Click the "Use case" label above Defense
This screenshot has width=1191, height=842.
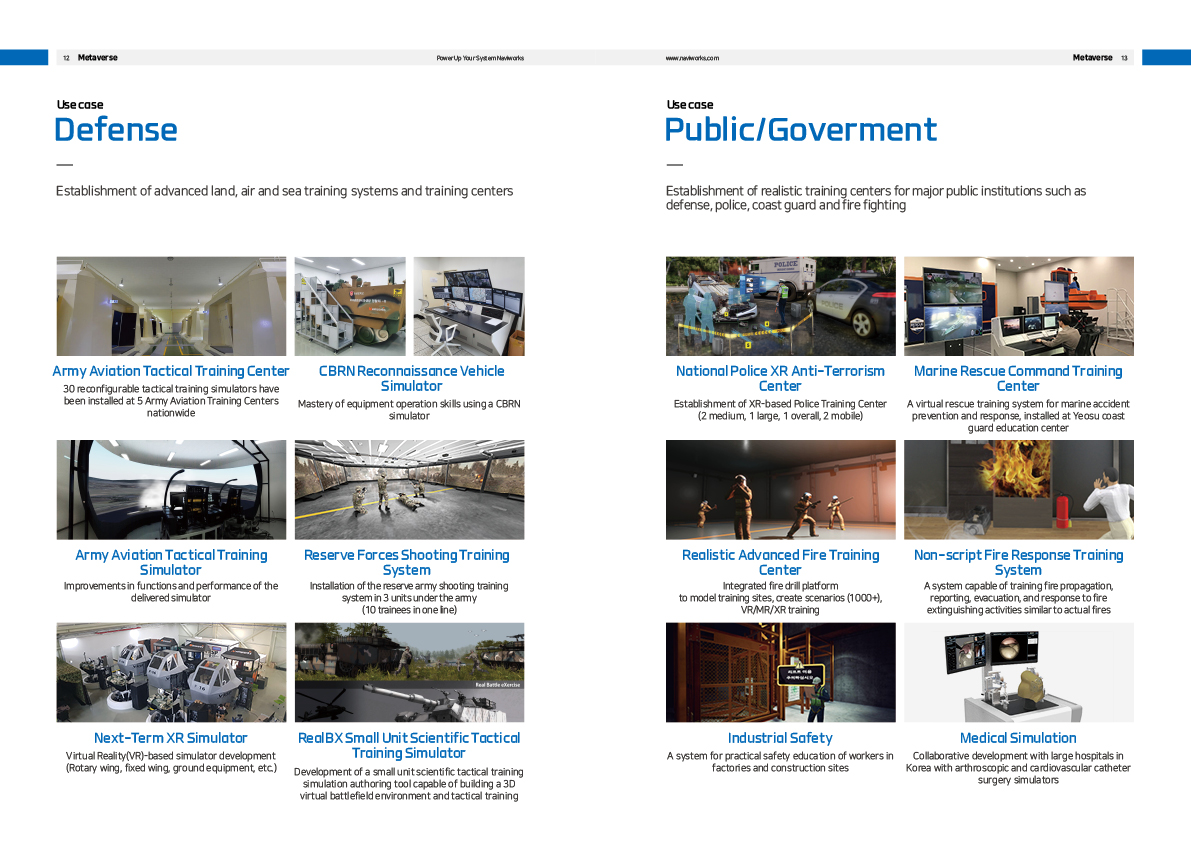click(80, 105)
